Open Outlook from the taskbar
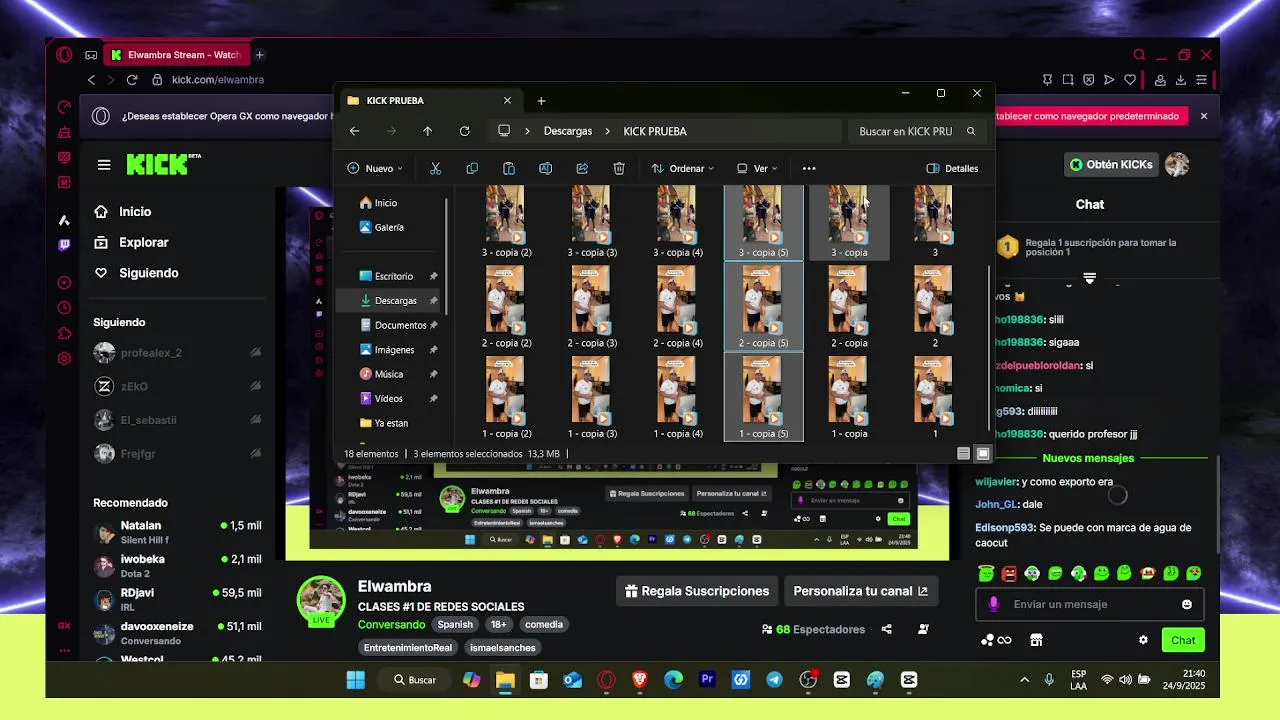The height and width of the screenshot is (720, 1280). tap(572, 679)
